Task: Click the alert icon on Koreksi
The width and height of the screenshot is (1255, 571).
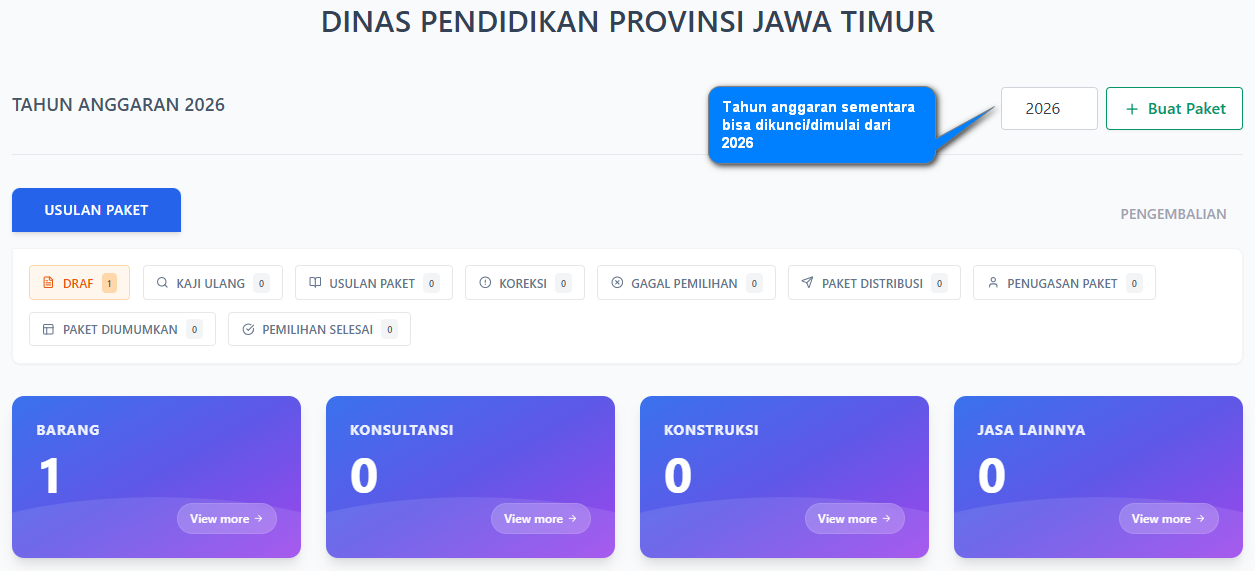Action: pos(485,283)
